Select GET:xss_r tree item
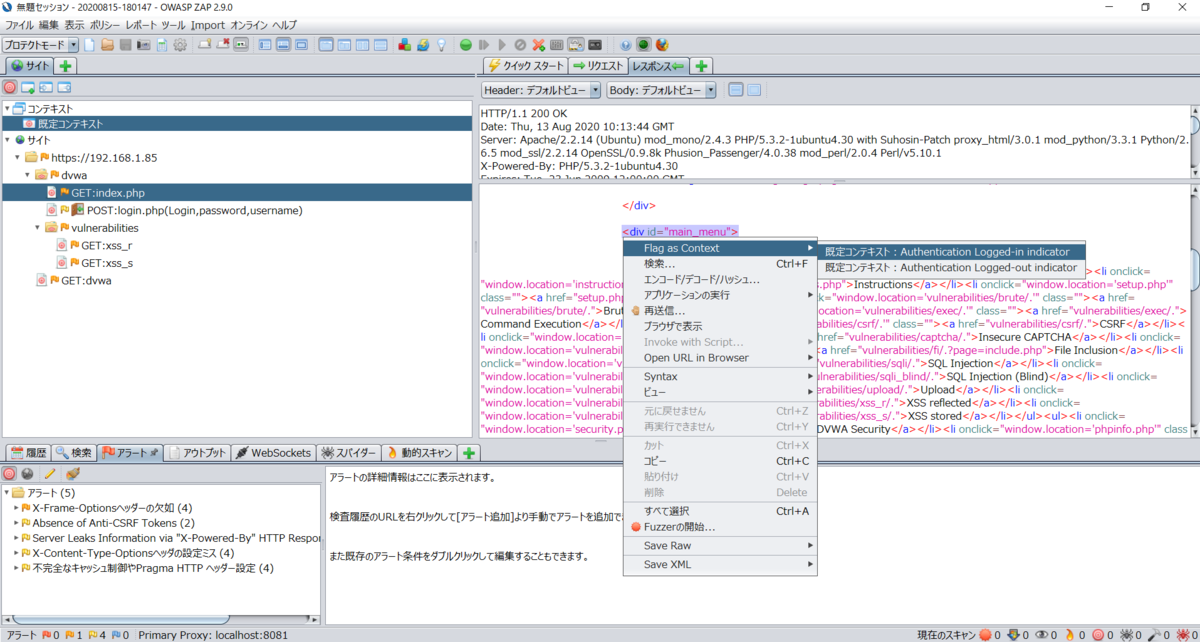Viewport: 1200px width, 642px height. [x=107, y=245]
